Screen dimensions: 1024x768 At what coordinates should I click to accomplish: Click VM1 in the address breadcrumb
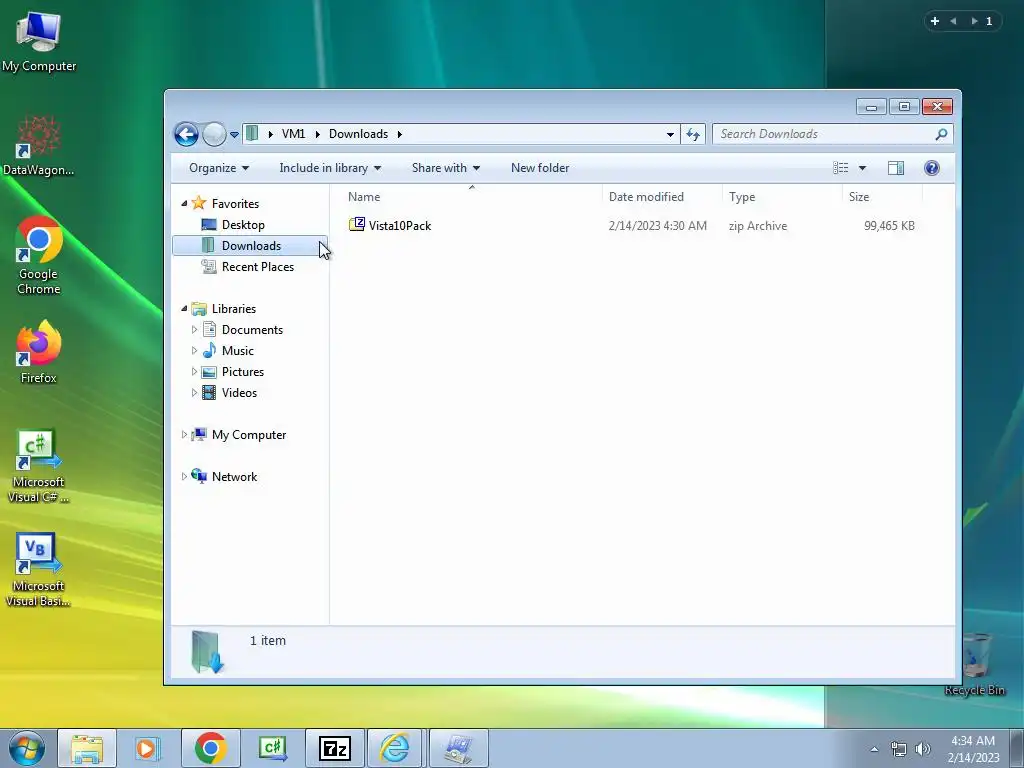point(293,134)
